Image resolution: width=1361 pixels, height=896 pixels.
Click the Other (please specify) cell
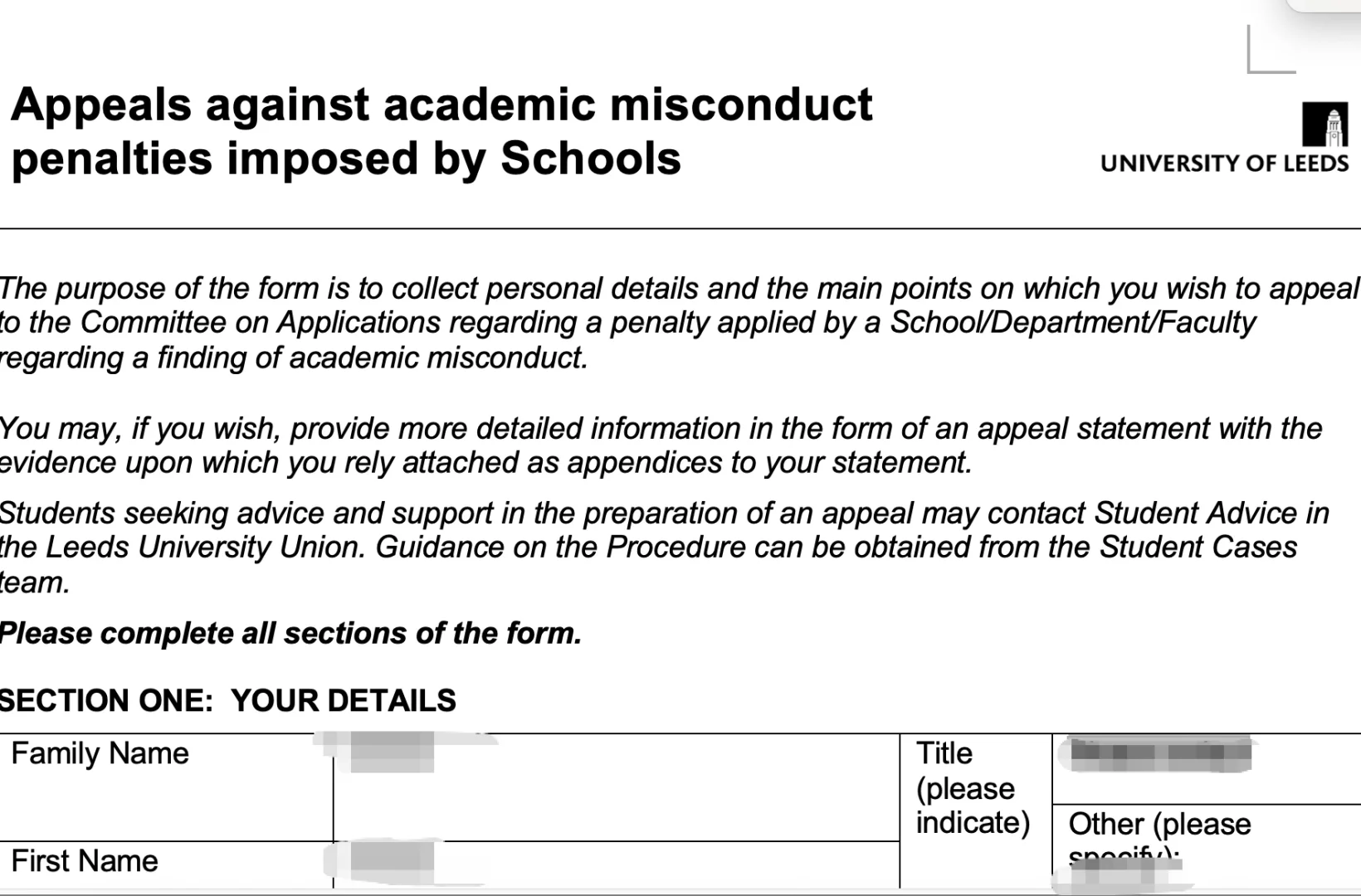click(x=1207, y=846)
